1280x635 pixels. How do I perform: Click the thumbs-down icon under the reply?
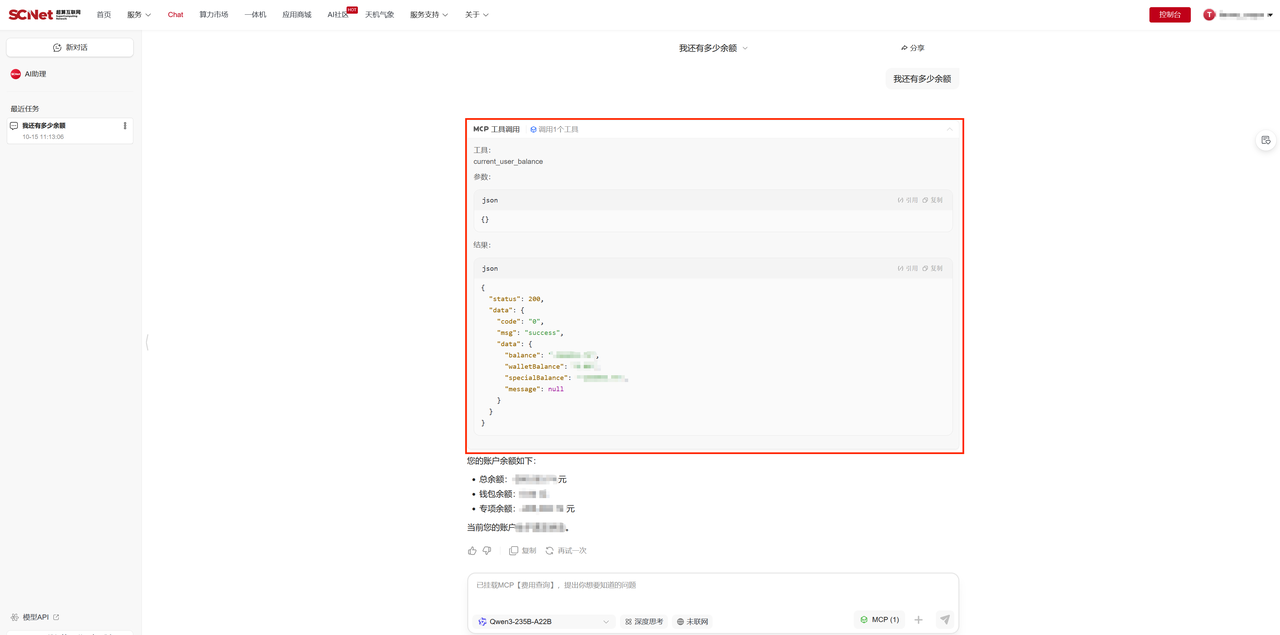(487, 551)
